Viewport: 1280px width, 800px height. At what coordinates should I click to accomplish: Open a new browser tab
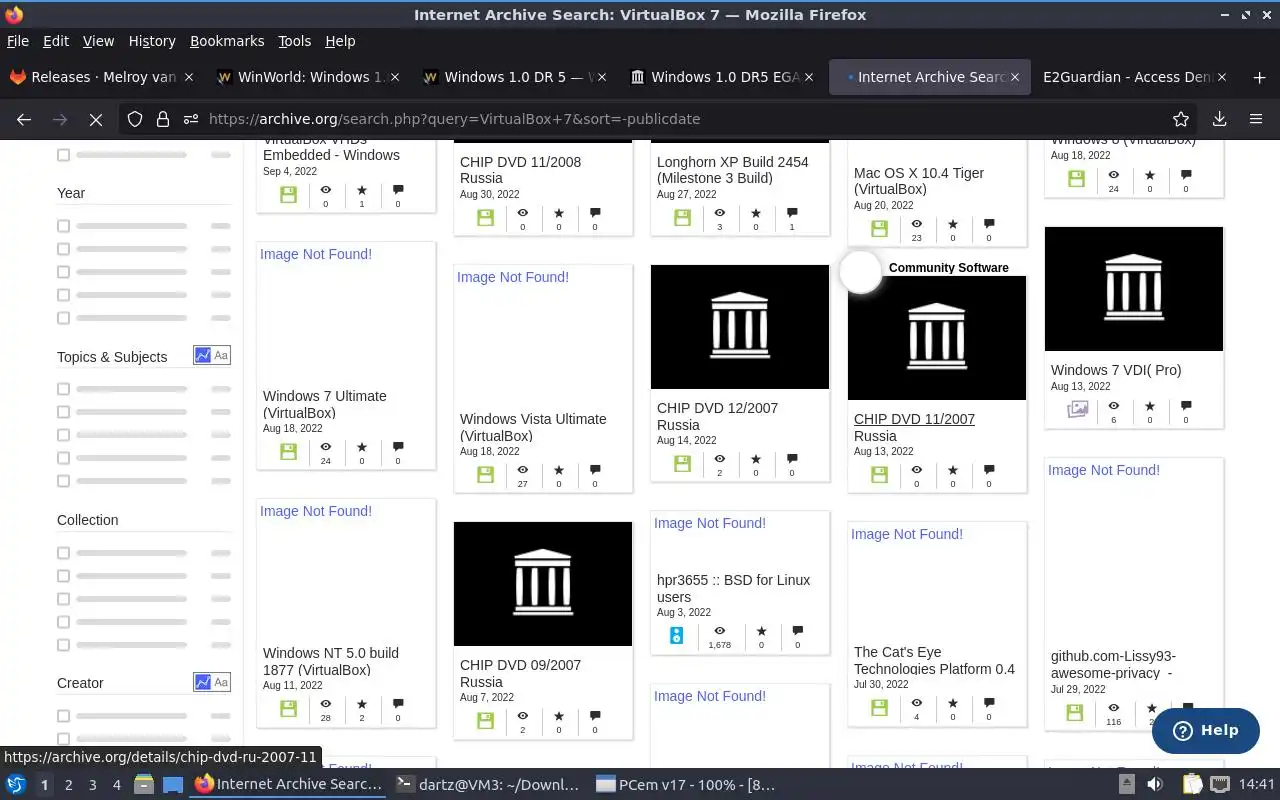1259,77
